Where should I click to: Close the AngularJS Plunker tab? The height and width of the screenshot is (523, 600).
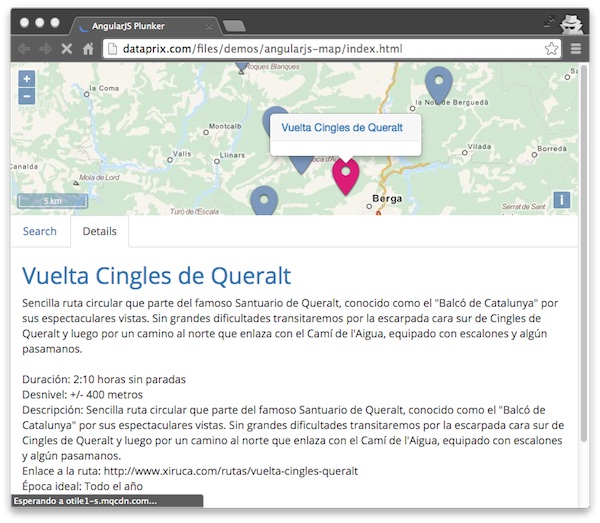209,27
